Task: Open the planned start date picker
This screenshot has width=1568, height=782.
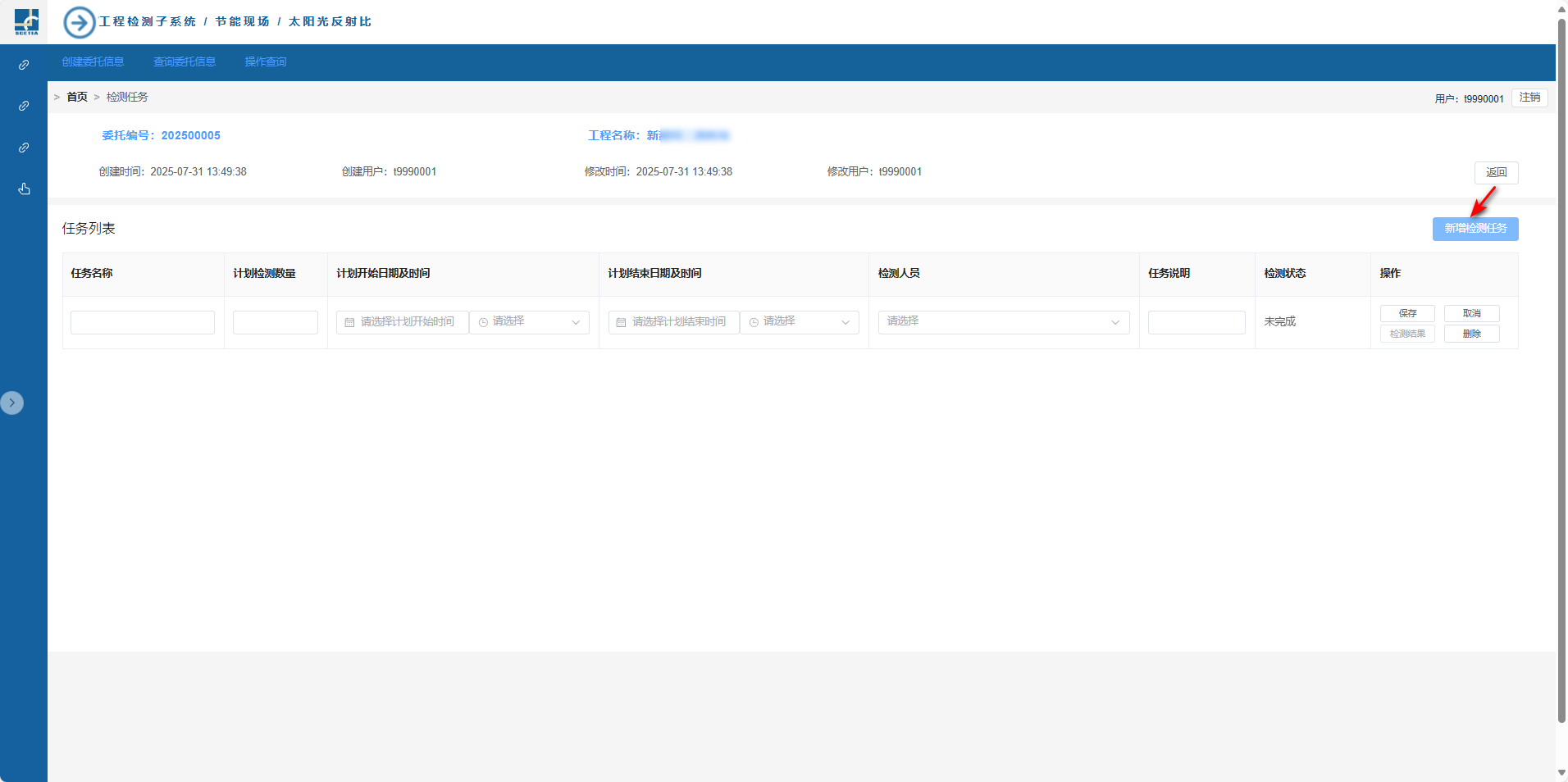Action: pyautogui.click(x=403, y=322)
